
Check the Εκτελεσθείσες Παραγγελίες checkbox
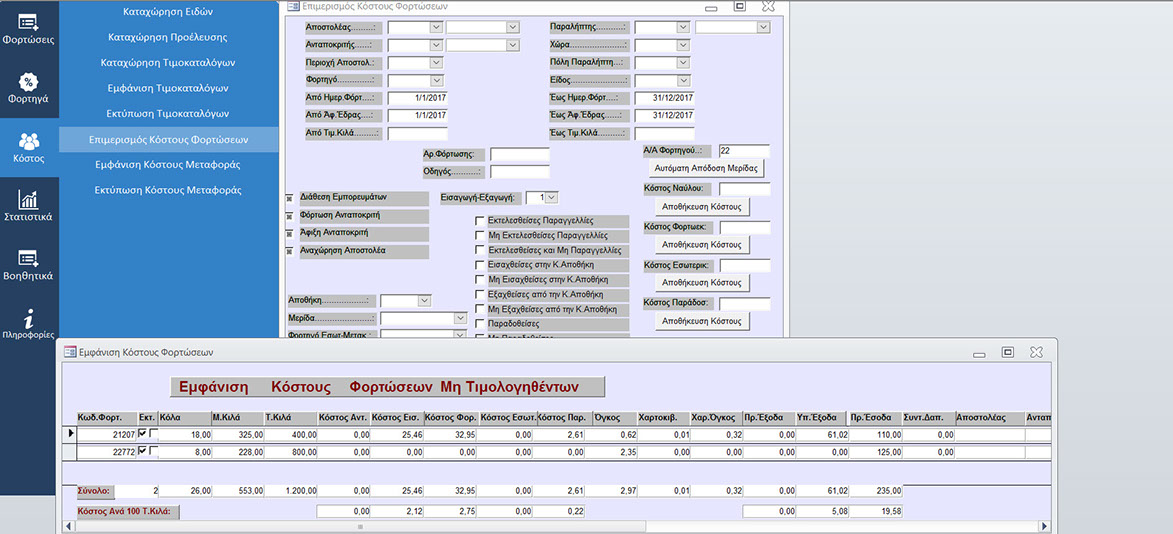[480, 221]
